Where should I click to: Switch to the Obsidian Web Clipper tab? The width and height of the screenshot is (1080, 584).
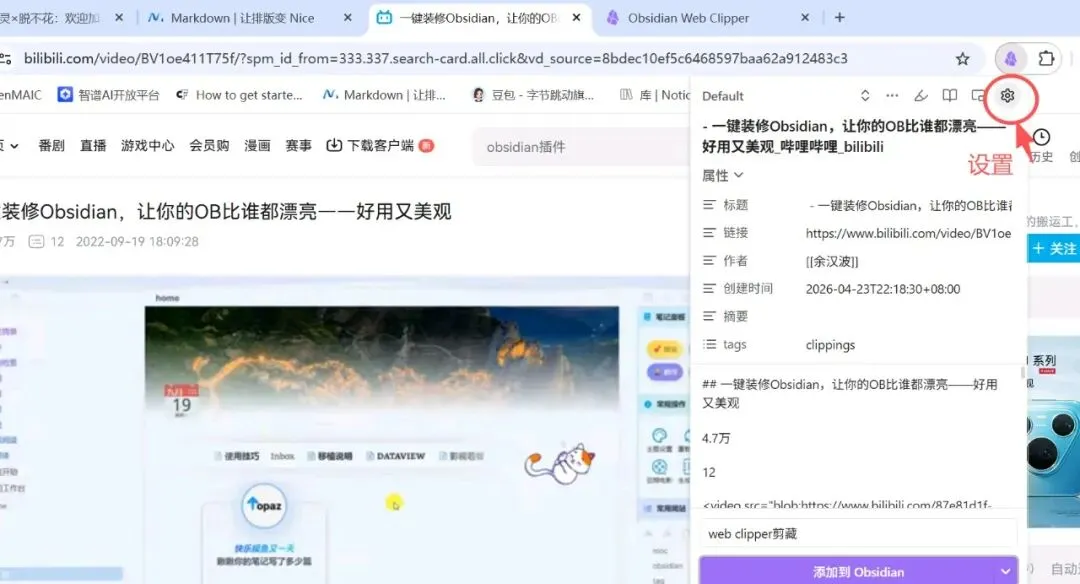click(x=689, y=18)
